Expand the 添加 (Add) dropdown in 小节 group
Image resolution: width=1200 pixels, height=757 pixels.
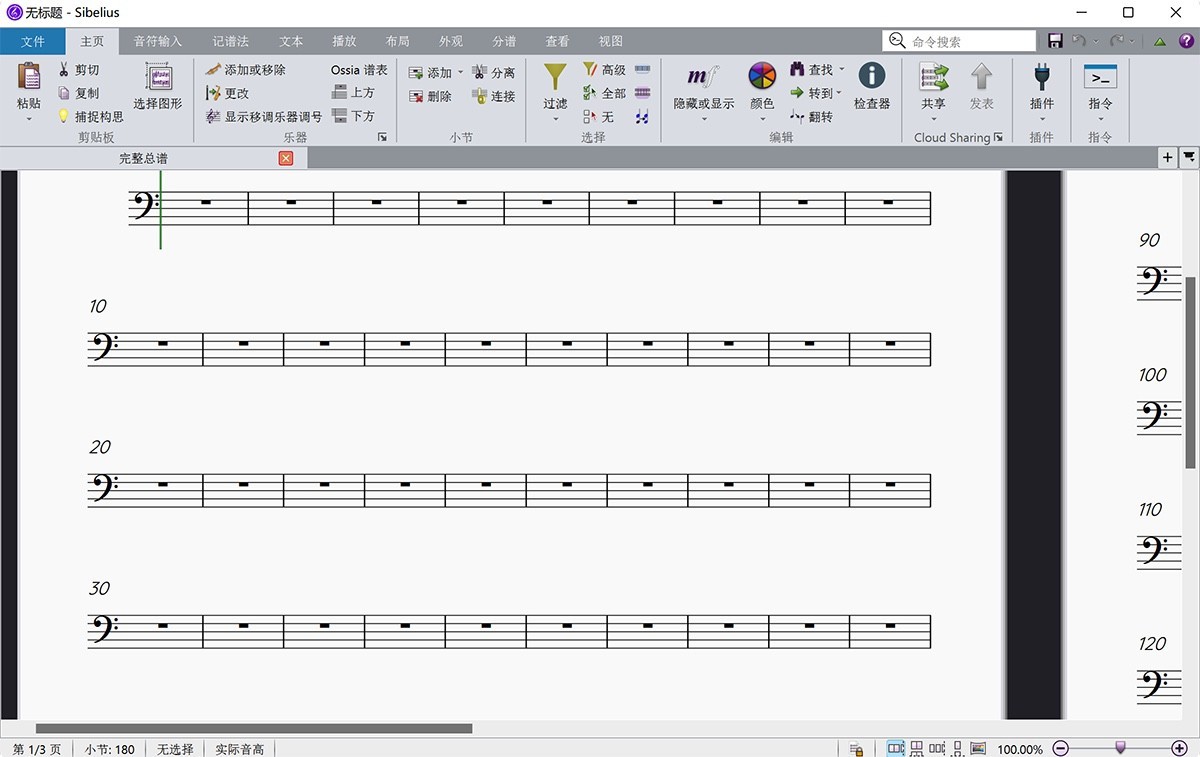tap(459, 72)
